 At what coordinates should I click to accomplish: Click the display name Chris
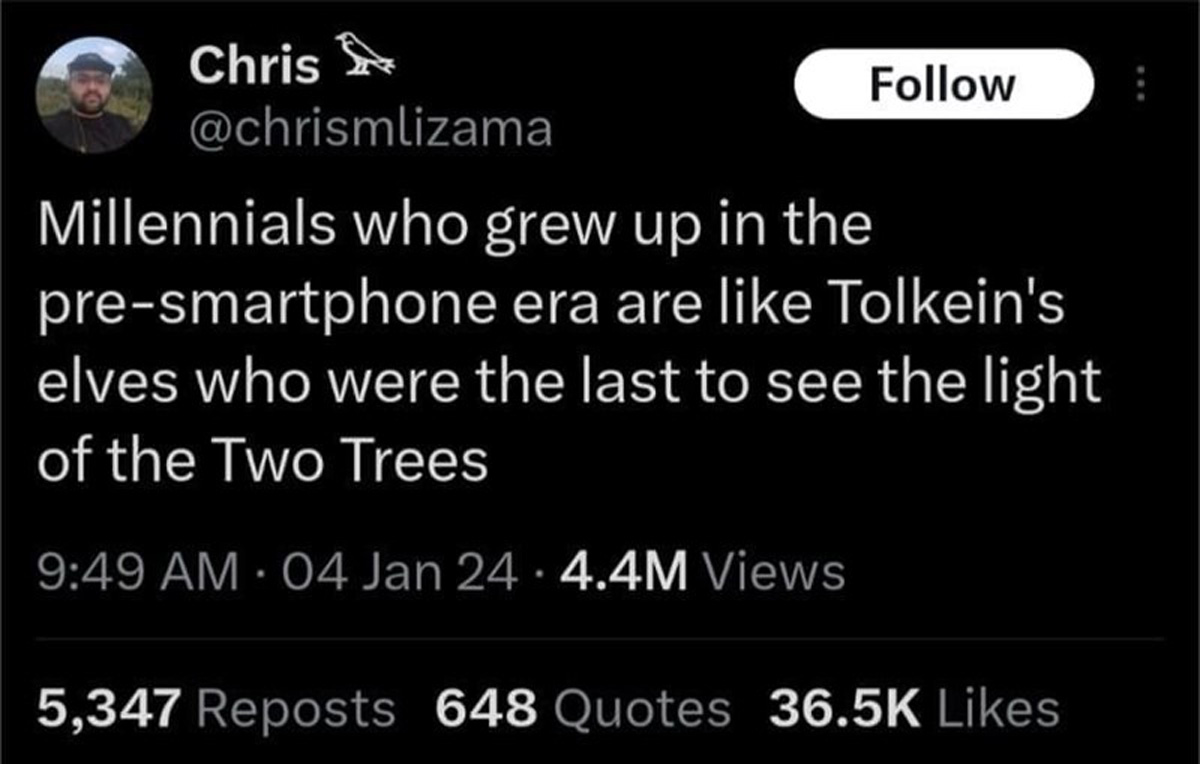[x=254, y=67]
